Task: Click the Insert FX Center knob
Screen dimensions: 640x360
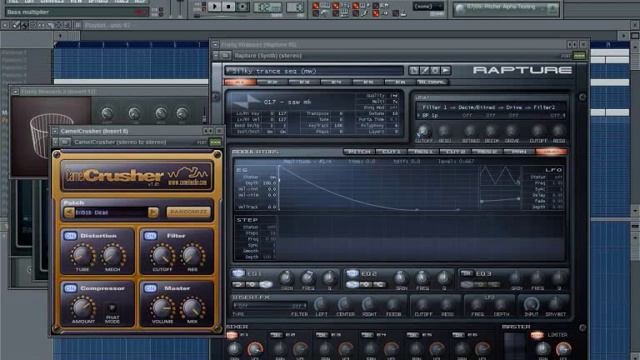Action: click(x=344, y=304)
